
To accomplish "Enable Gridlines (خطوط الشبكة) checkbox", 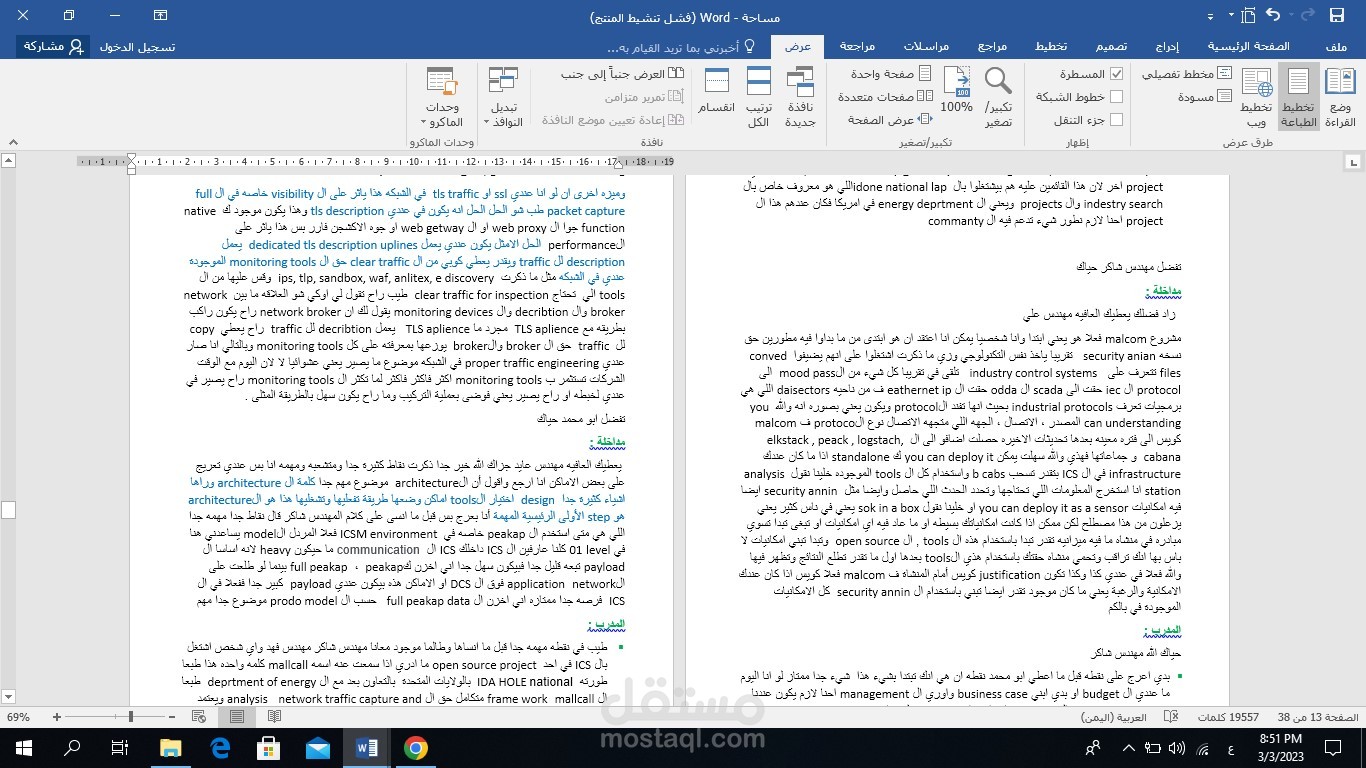I will 1117,97.
